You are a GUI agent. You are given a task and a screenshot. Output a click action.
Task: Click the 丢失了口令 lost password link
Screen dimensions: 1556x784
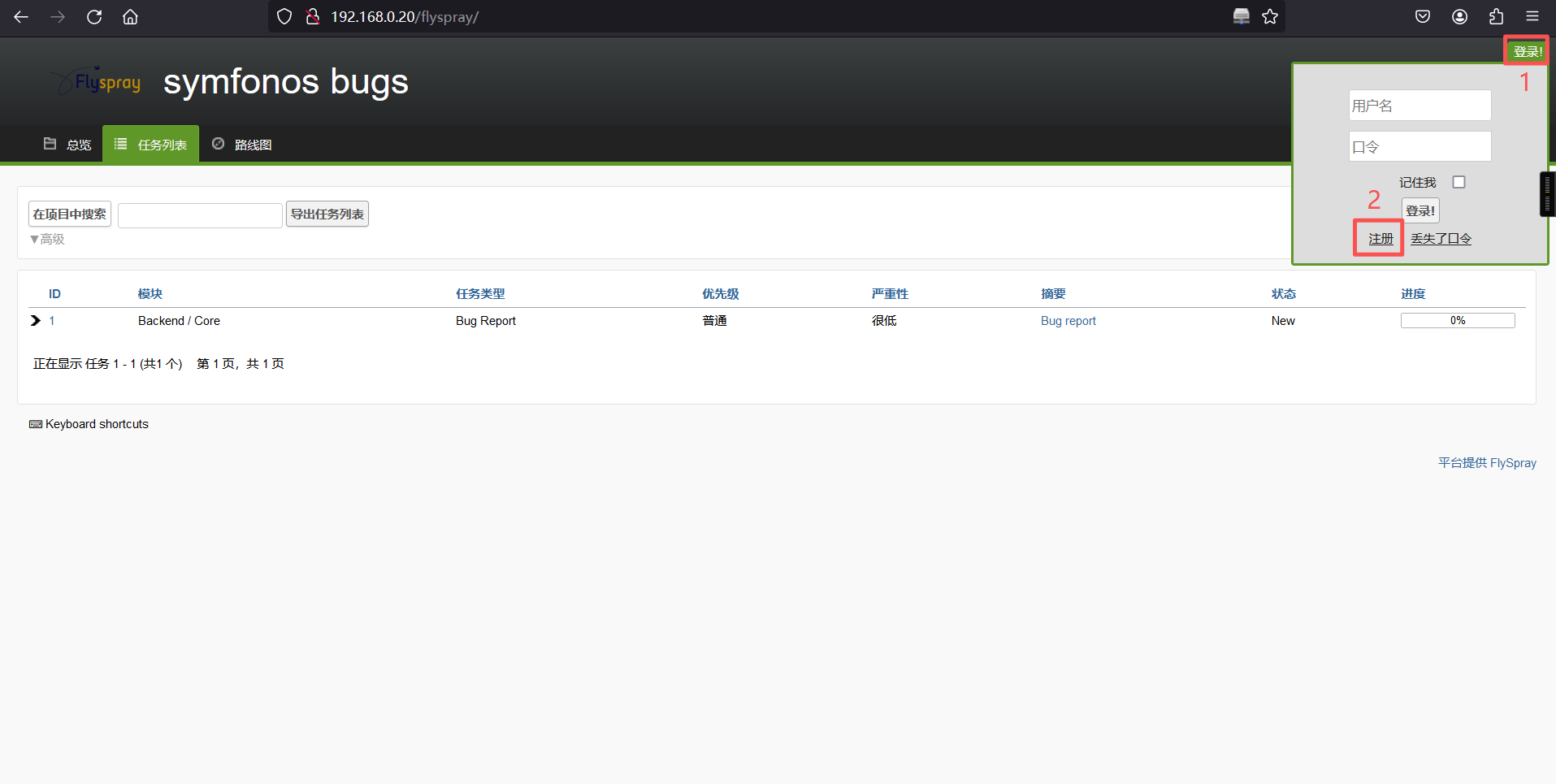point(1441,238)
